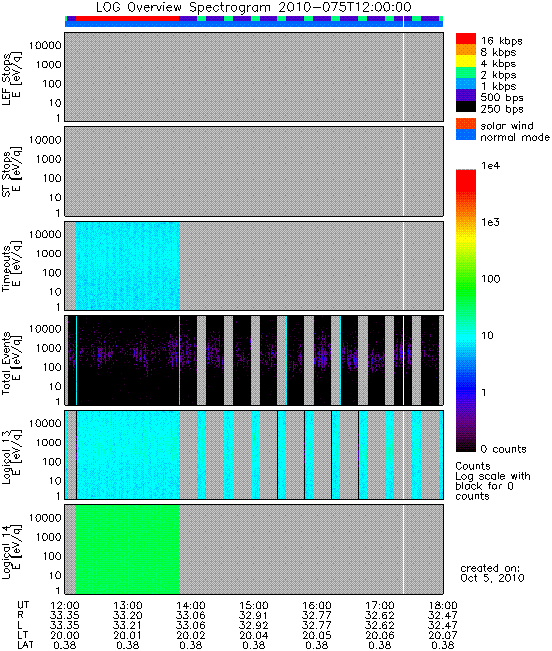
Task: Click the R value 33.35
Action: pyautogui.click(x=65, y=615)
